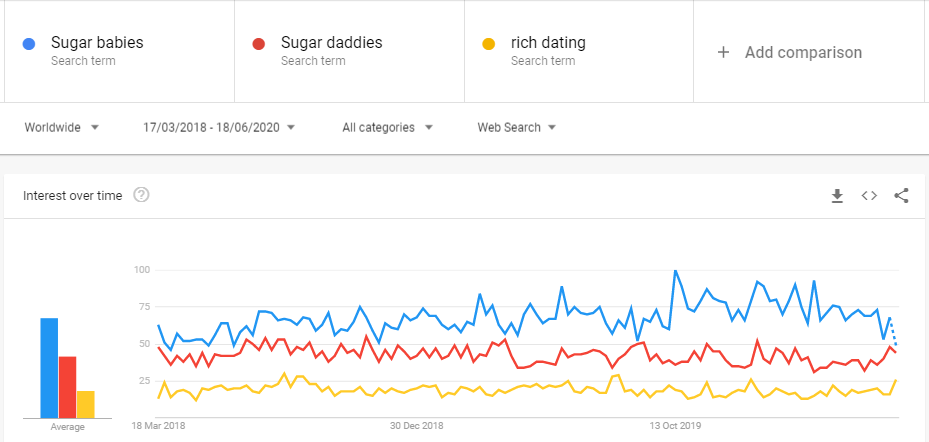Image resolution: width=929 pixels, height=442 pixels.
Task: Click the embed code icon
Action: (x=869, y=196)
